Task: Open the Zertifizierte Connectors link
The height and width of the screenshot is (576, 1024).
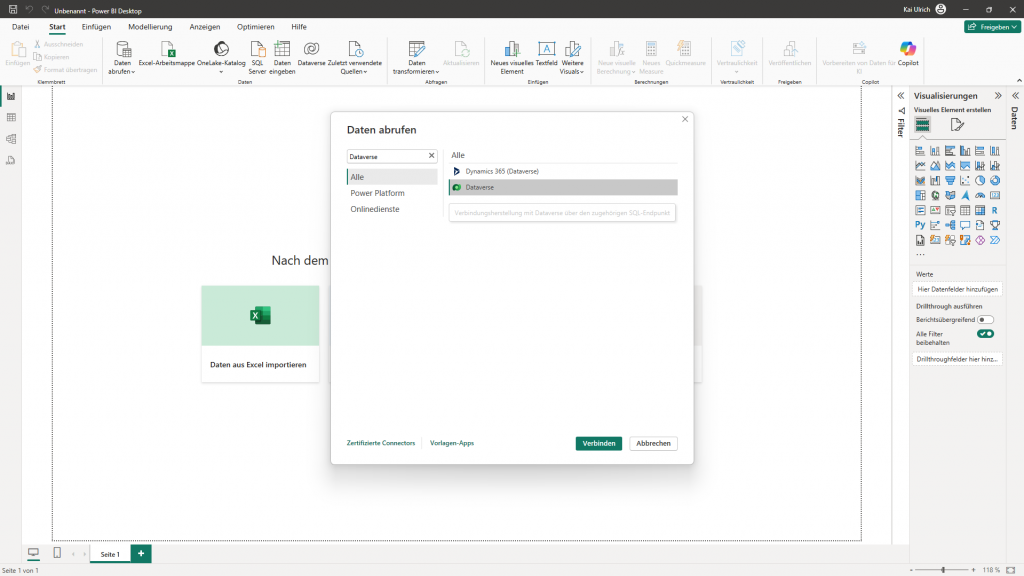Action: pos(380,443)
